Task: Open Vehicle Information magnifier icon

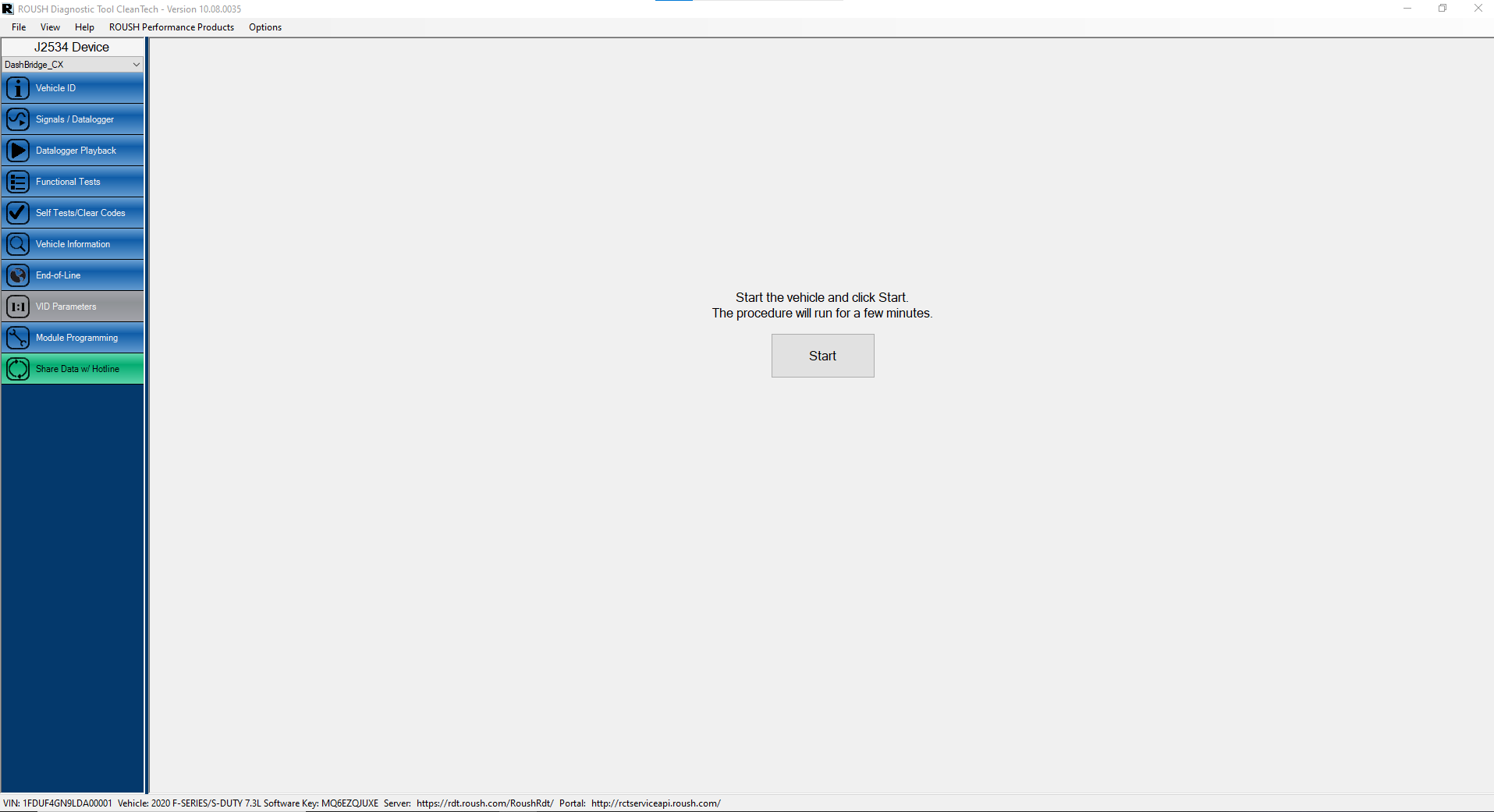Action: click(x=18, y=243)
